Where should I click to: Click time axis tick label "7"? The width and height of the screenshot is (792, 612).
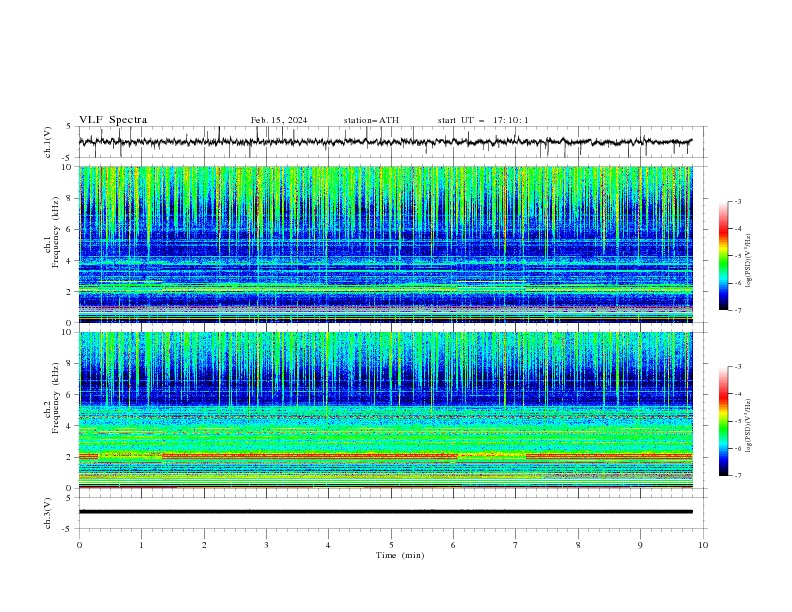[x=516, y=545]
